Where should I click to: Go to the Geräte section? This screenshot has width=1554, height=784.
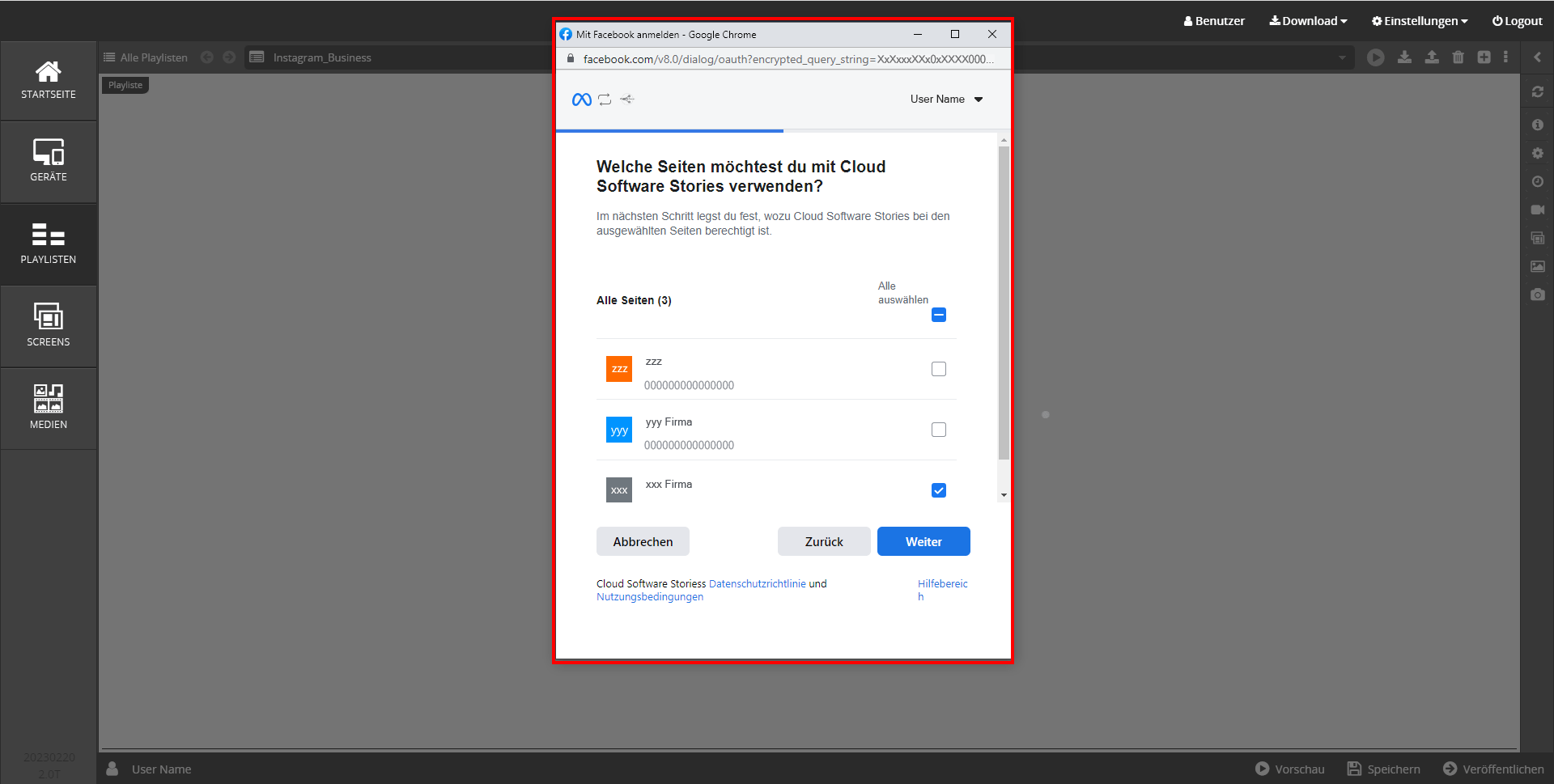point(49,161)
